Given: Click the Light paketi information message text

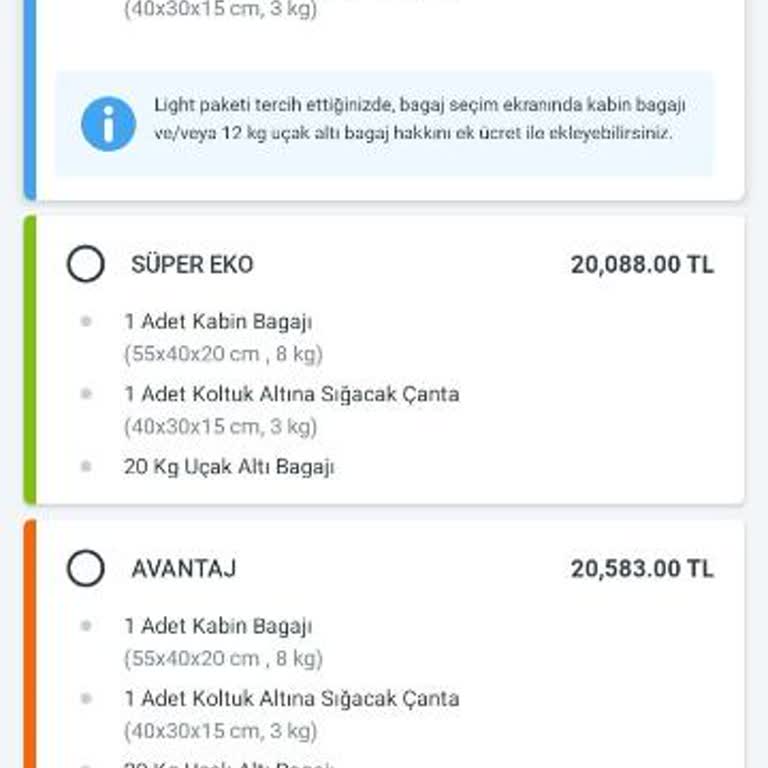Looking at the screenshot, I should click(420, 119).
